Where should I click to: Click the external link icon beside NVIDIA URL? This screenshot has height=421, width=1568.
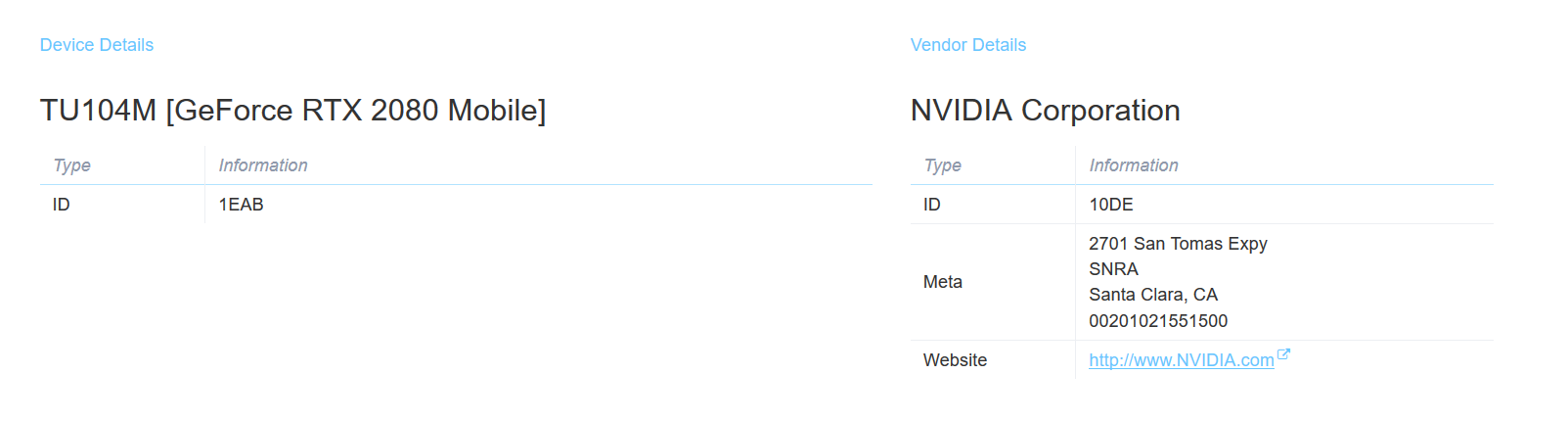1284,354
